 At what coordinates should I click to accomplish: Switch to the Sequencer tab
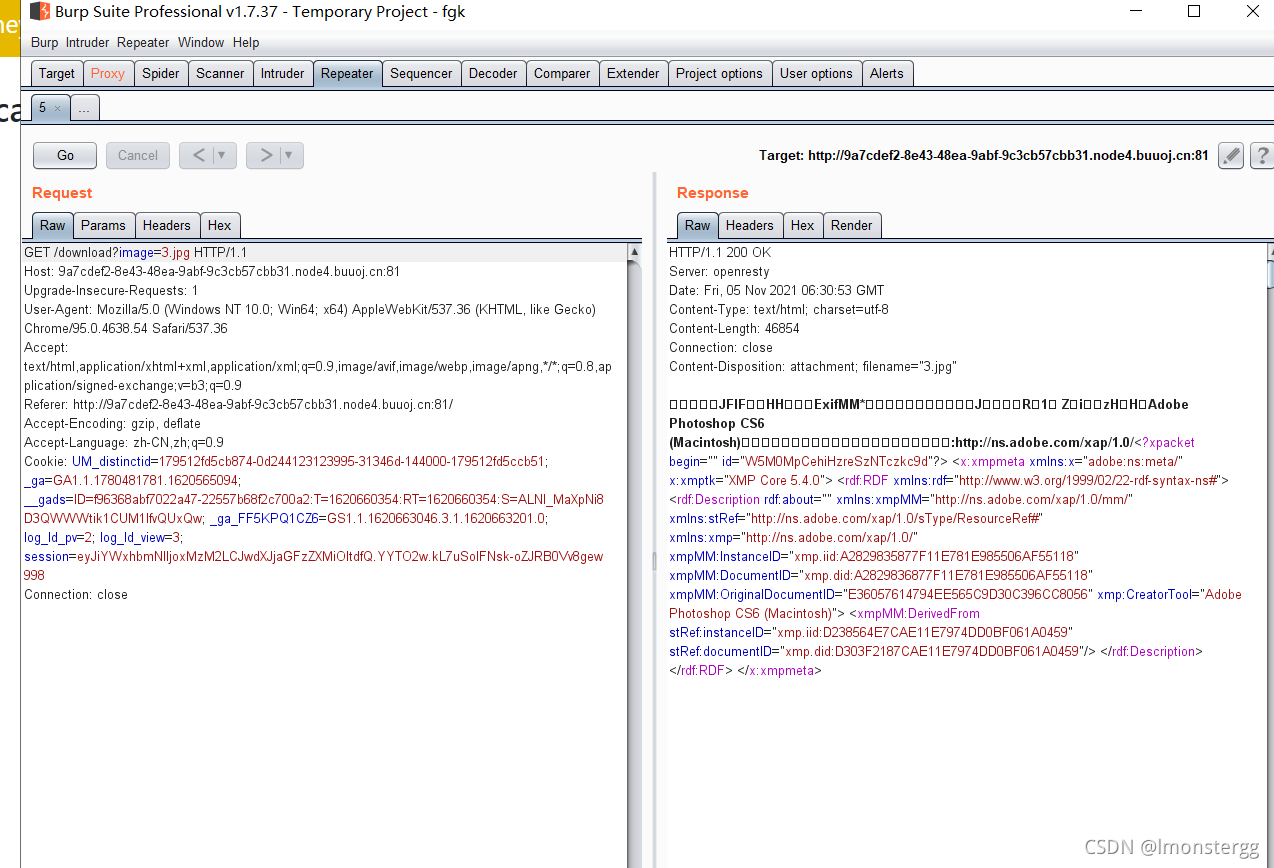point(421,73)
